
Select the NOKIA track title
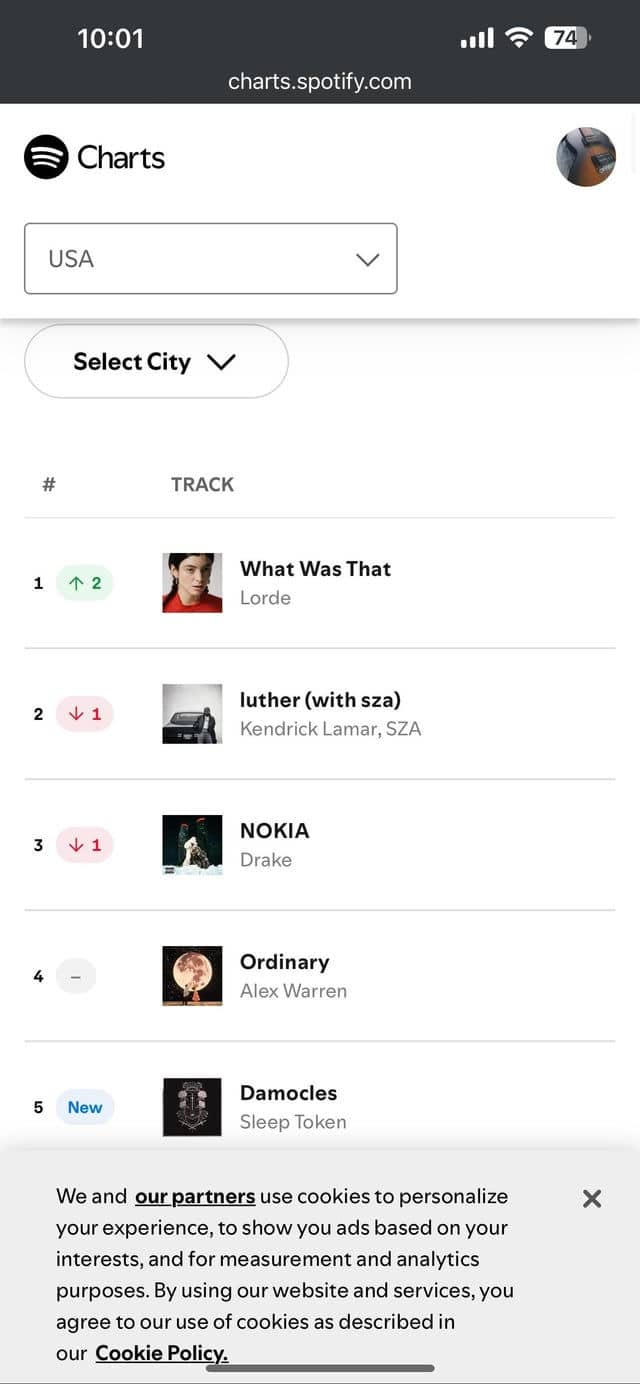275,830
